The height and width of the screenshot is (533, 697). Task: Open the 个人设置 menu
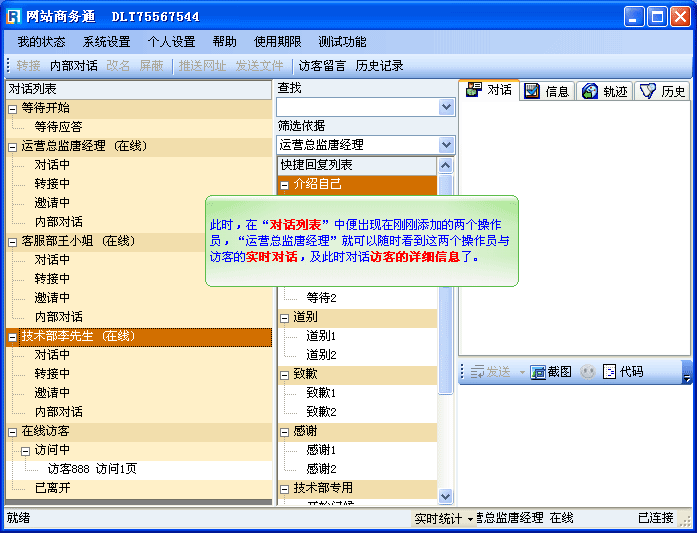point(171,42)
